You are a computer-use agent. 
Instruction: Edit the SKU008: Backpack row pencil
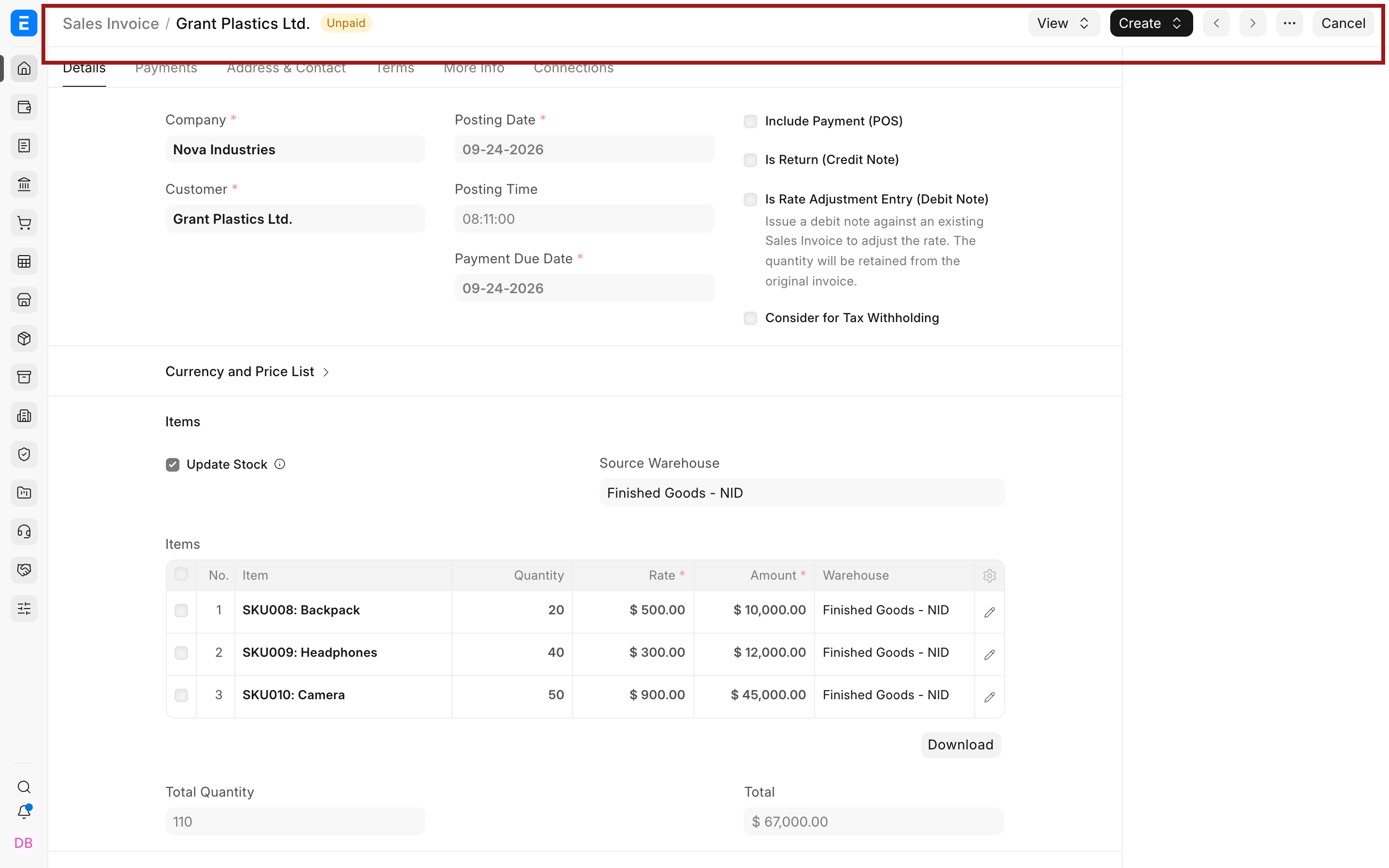pos(990,612)
